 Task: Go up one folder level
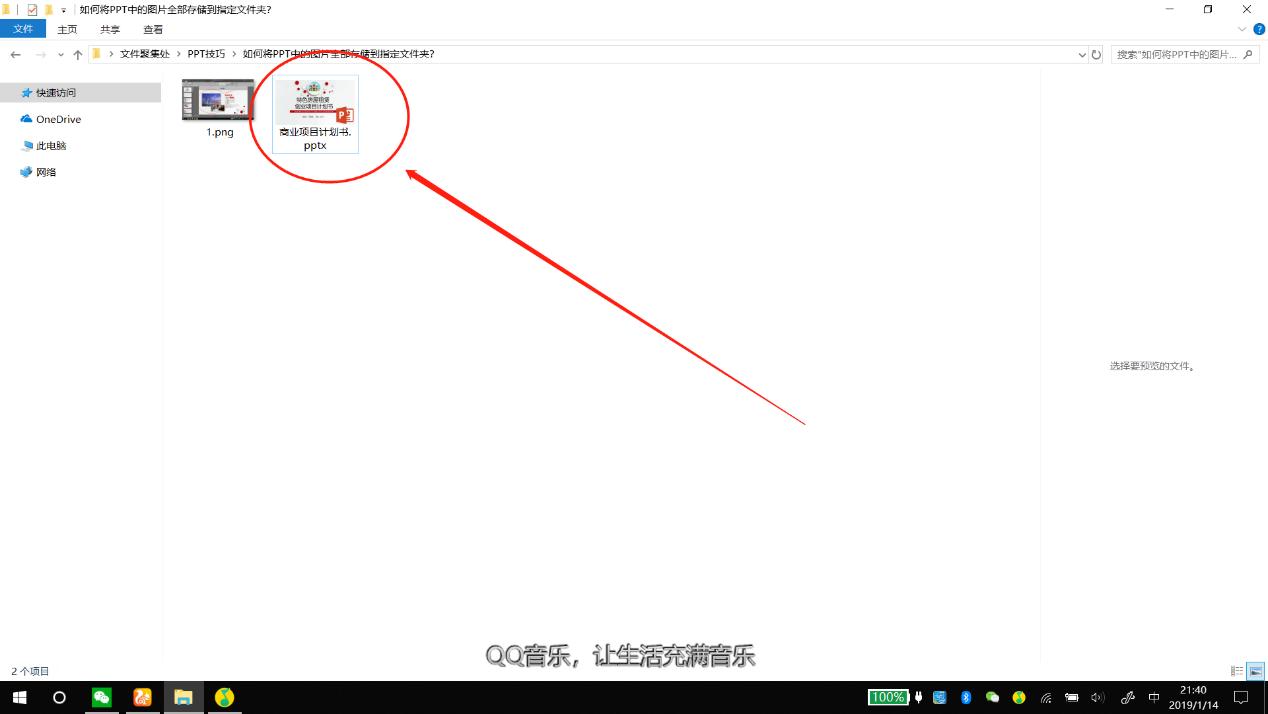click(77, 54)
